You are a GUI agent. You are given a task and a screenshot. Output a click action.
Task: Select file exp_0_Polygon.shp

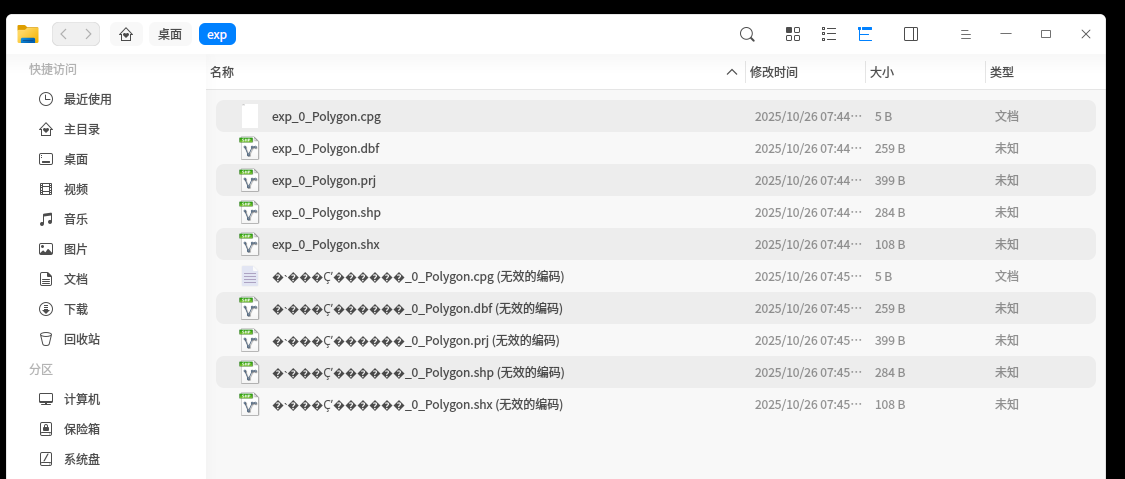(656, 212)
